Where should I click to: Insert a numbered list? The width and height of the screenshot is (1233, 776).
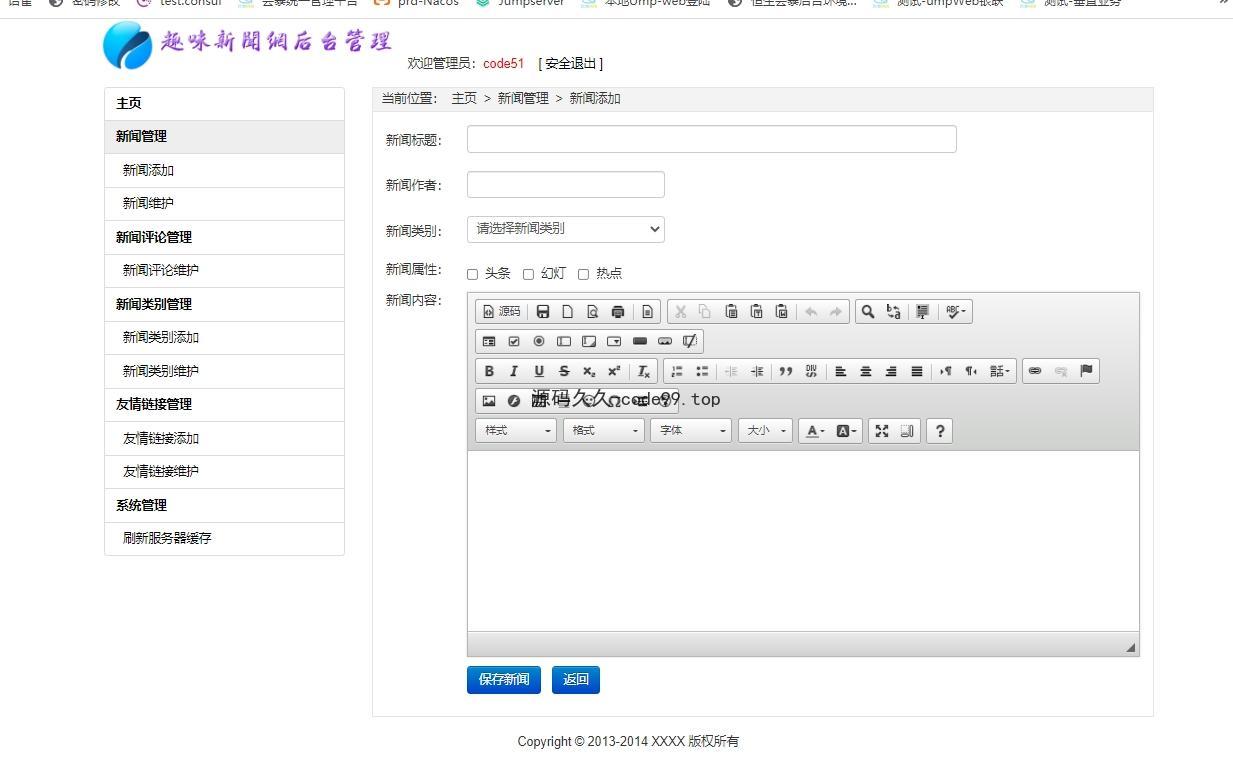tap(677, 372)
